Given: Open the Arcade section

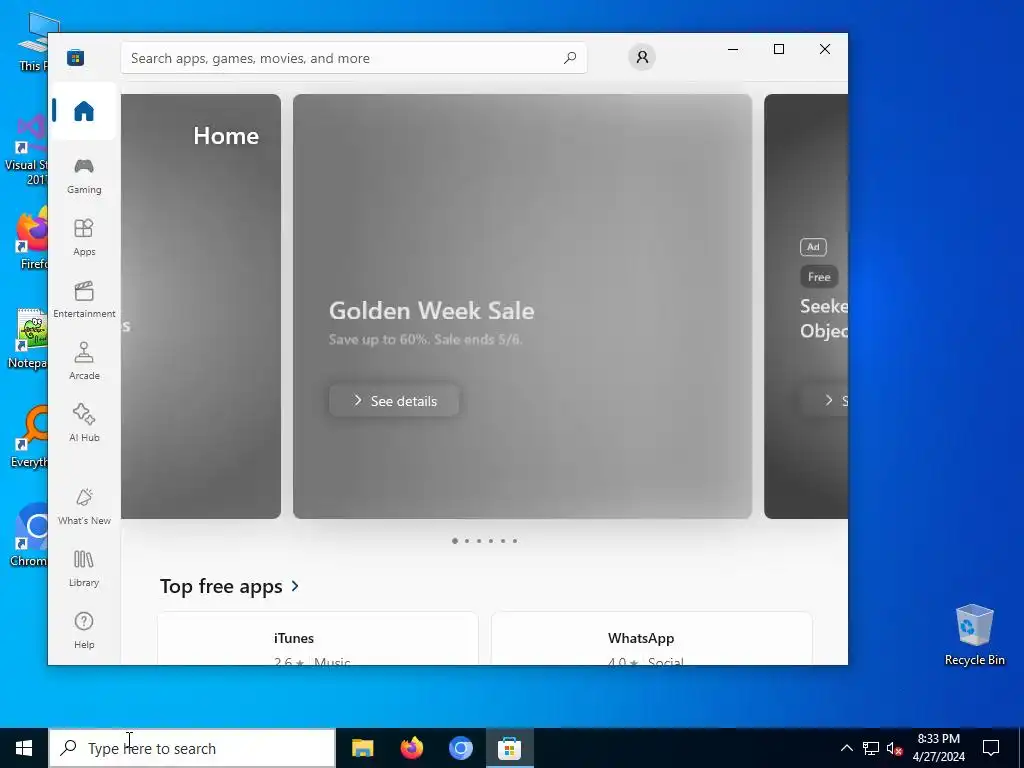Looking at the screenshot, I should pos(84,361).
